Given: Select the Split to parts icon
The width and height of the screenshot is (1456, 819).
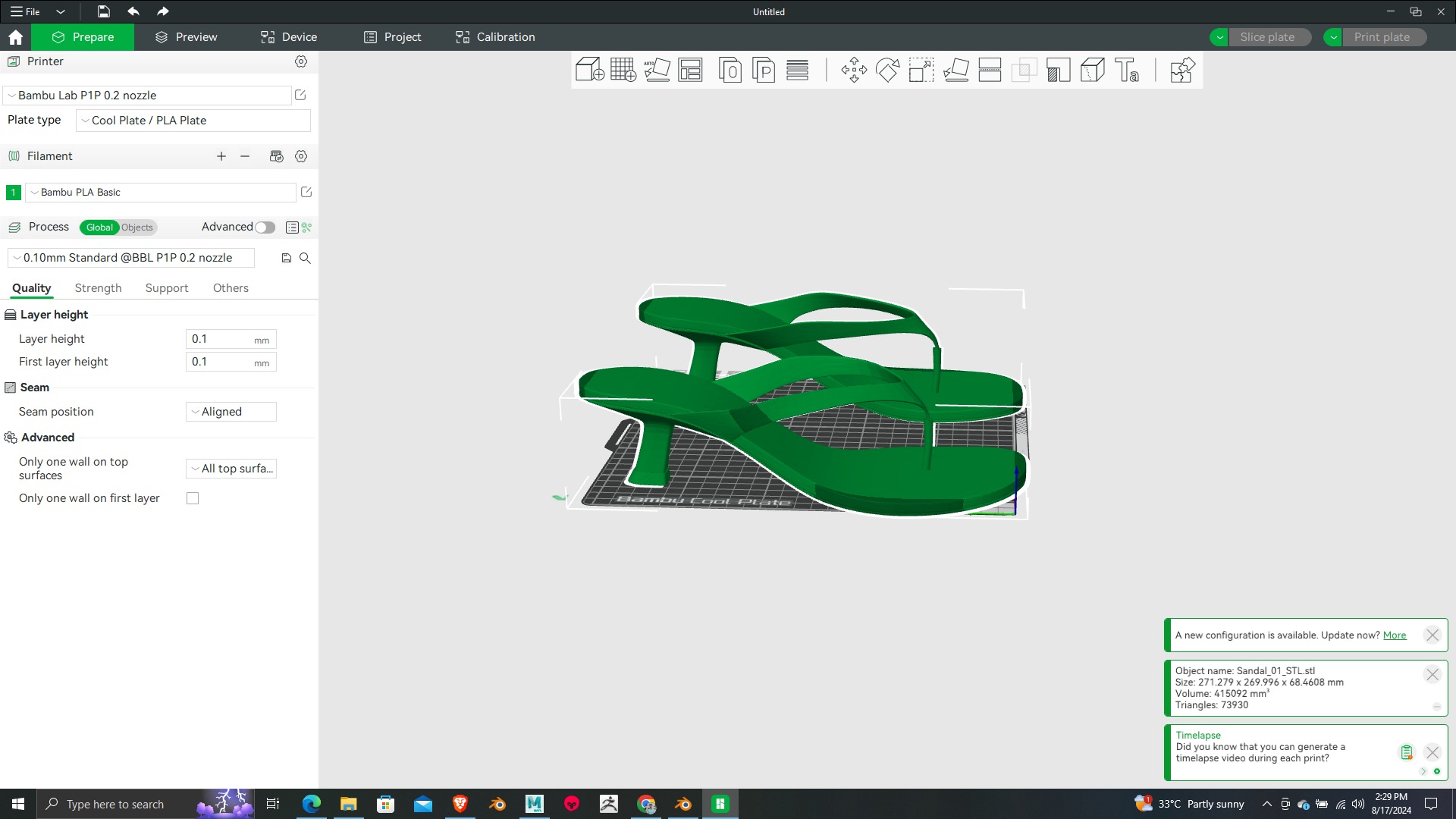Looking at the screenshot, I should (764, 71).
